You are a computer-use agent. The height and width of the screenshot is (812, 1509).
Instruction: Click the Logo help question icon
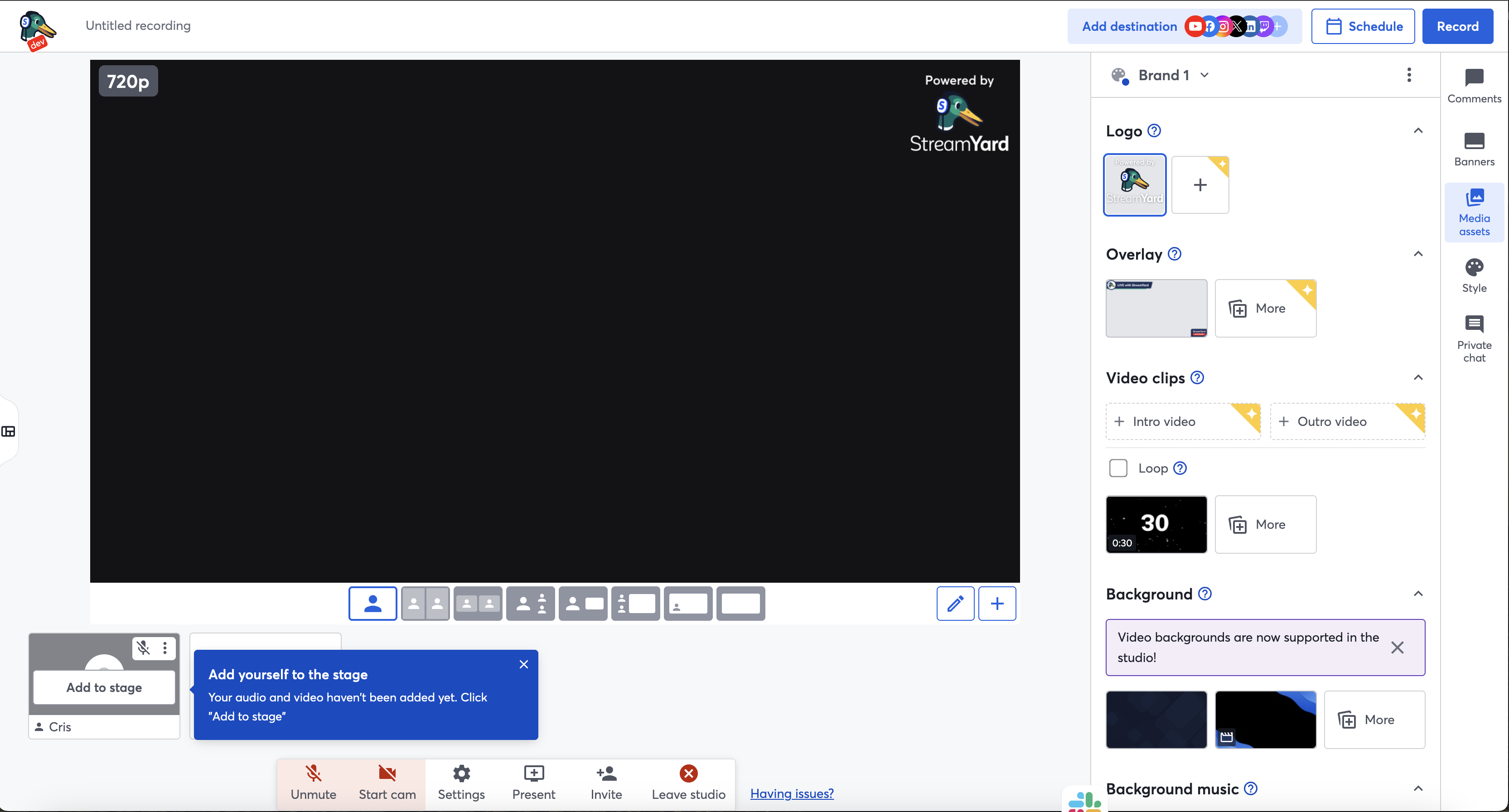point(1154,130)
